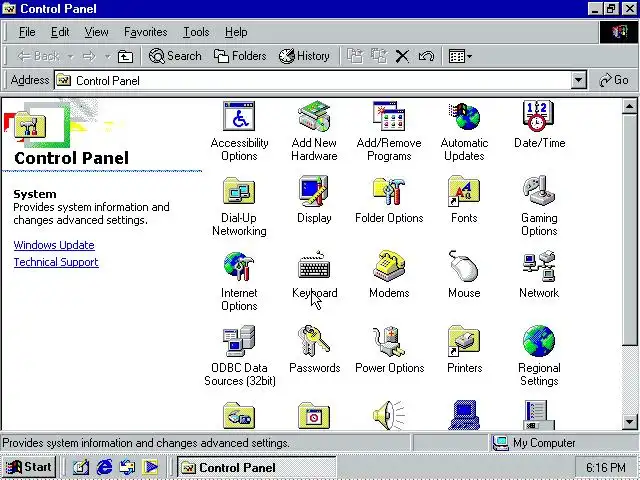Go up one folder level
The image size is (640, 480).
(125, 56)
